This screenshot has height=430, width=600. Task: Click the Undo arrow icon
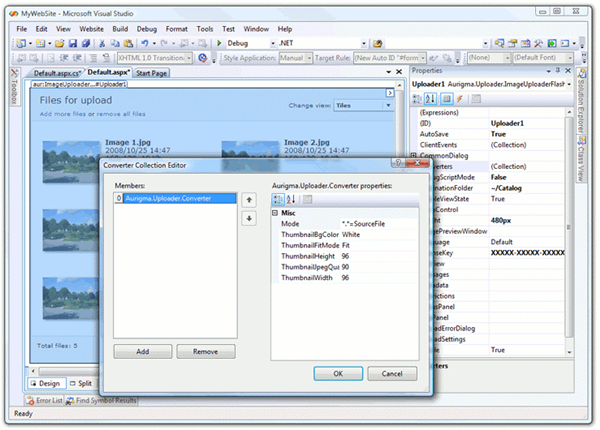click(145, 43)
